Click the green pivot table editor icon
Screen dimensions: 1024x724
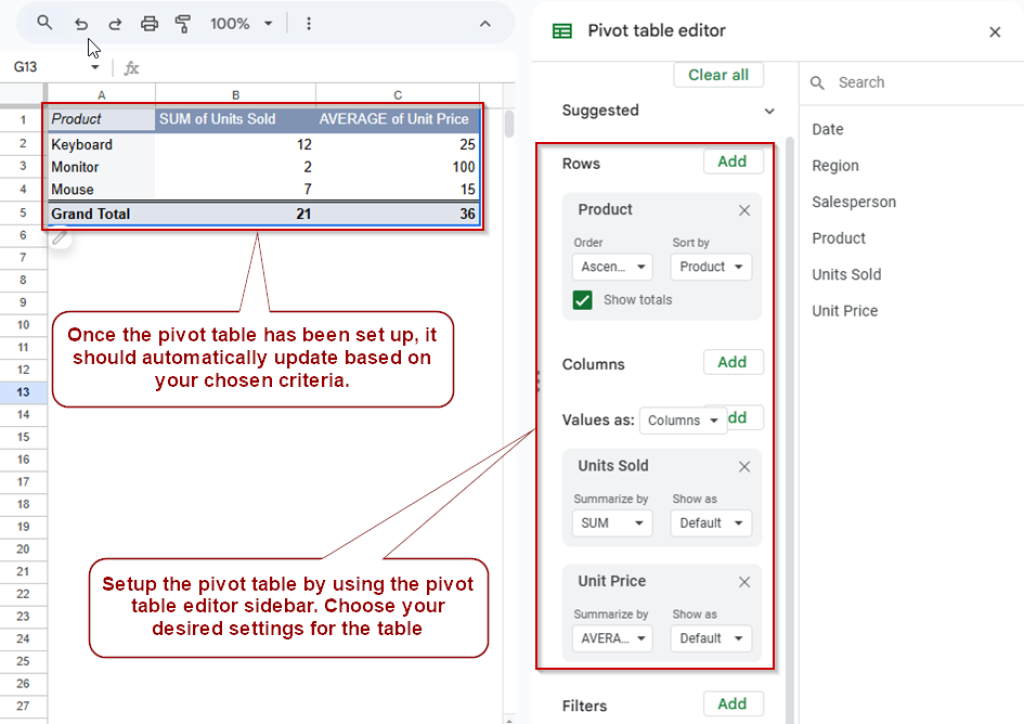(x=563, y=31)
